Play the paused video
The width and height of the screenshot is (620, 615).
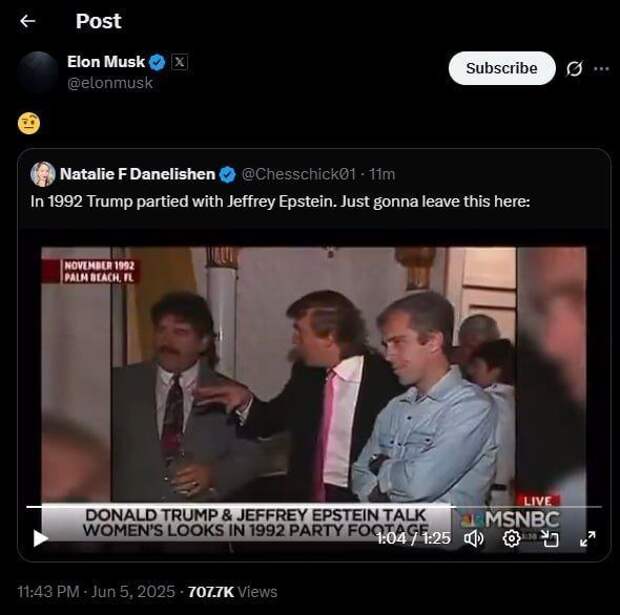click(x=41, y=538)
